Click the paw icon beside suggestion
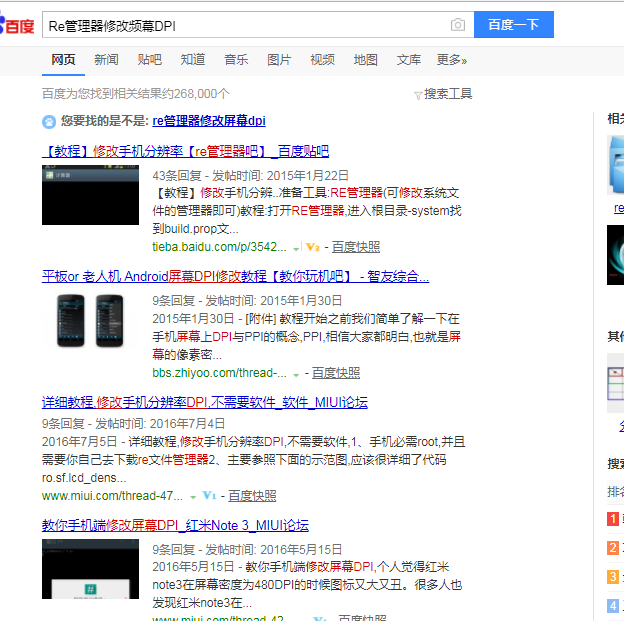The width and height of the screenshot is (624, 621). tap(49, 121)
